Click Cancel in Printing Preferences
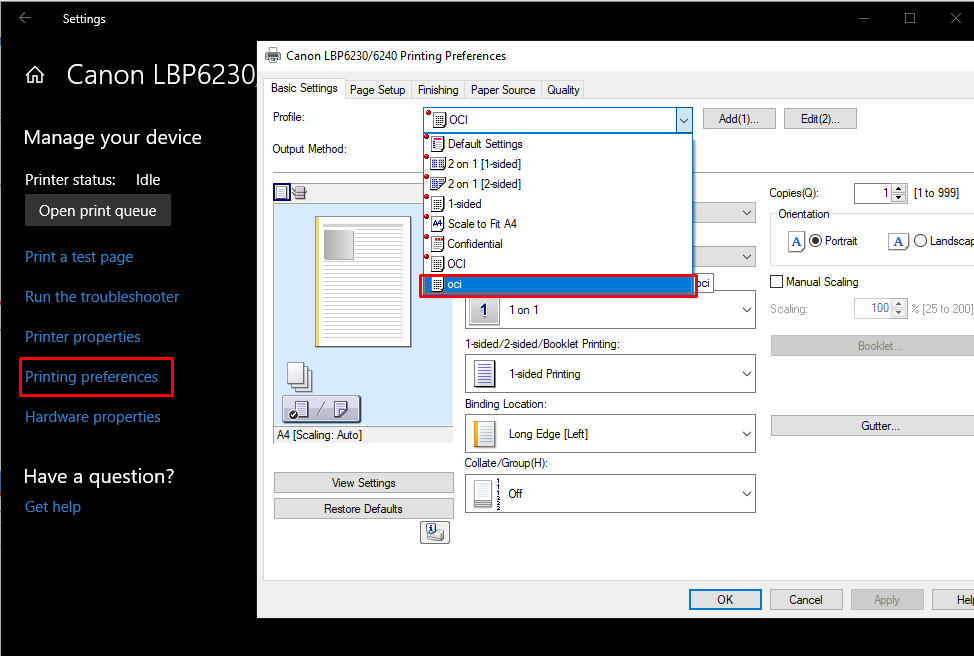The image size is (974, 656). (806, 599)
